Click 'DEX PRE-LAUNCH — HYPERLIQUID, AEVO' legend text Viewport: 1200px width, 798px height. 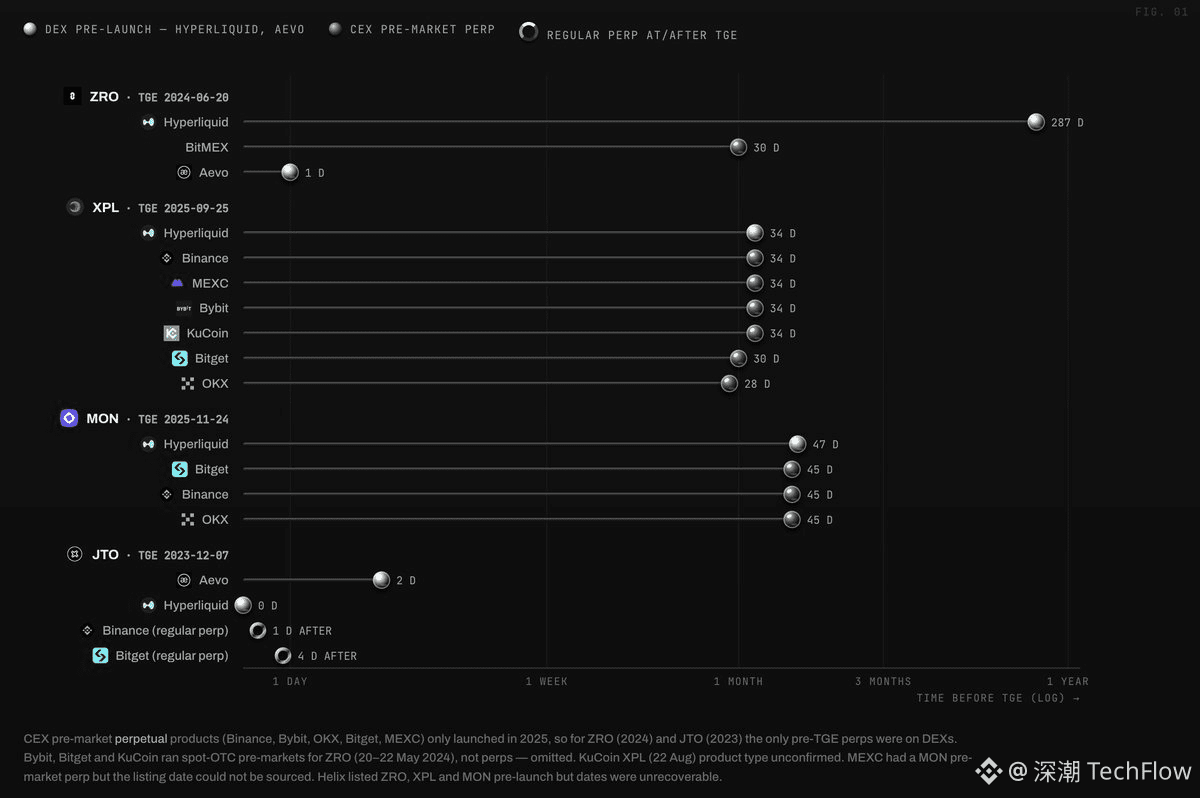pyautogui.click(x=174, y=29)
